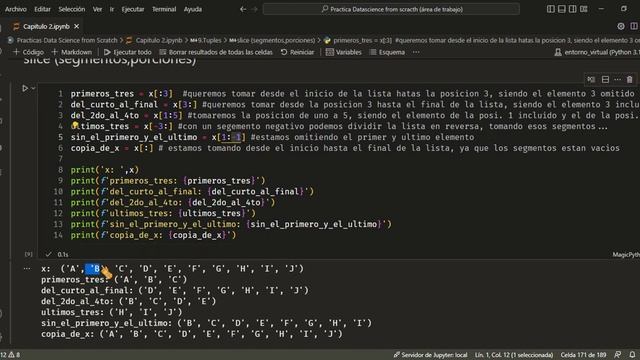
Task: Open the Variables panel
Action: click(x=344, y=52)
